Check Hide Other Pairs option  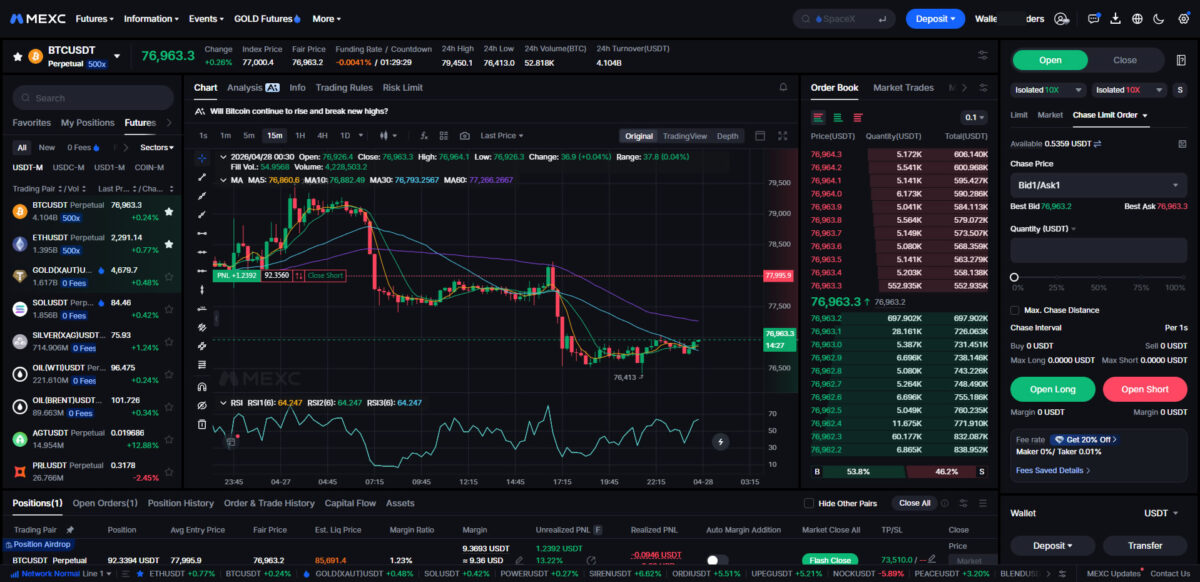(809, 503)
